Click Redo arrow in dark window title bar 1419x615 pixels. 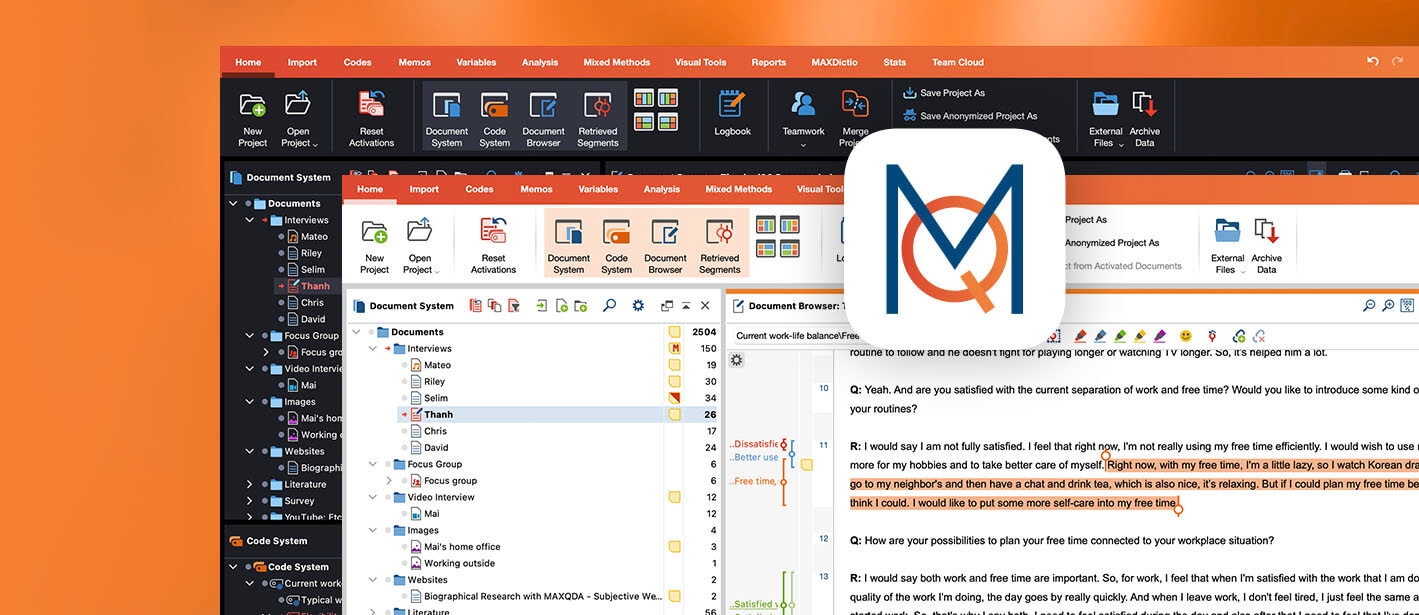point(1397,61)
